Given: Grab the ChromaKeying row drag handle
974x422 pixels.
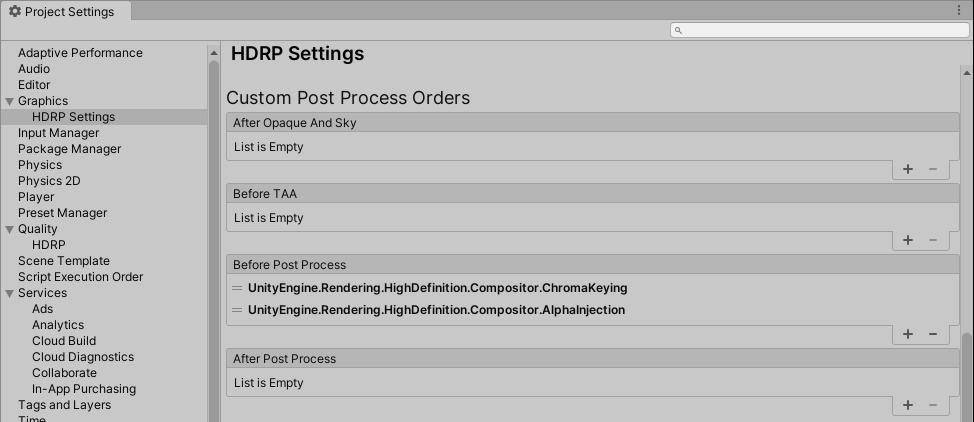Looking at the screenshot, I should (x=237, y=288).
